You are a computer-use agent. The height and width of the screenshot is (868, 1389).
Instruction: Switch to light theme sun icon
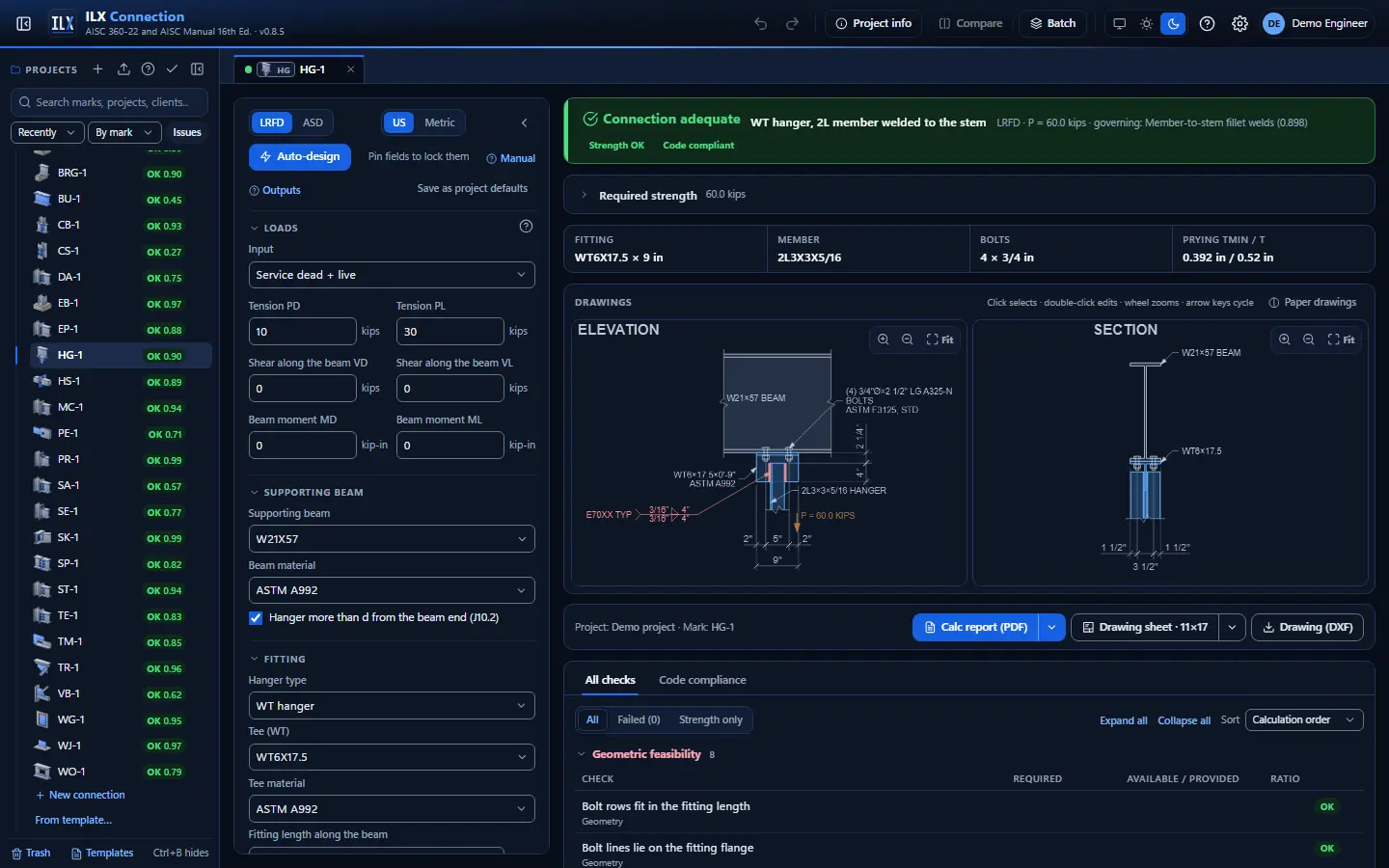point(1146,23)
